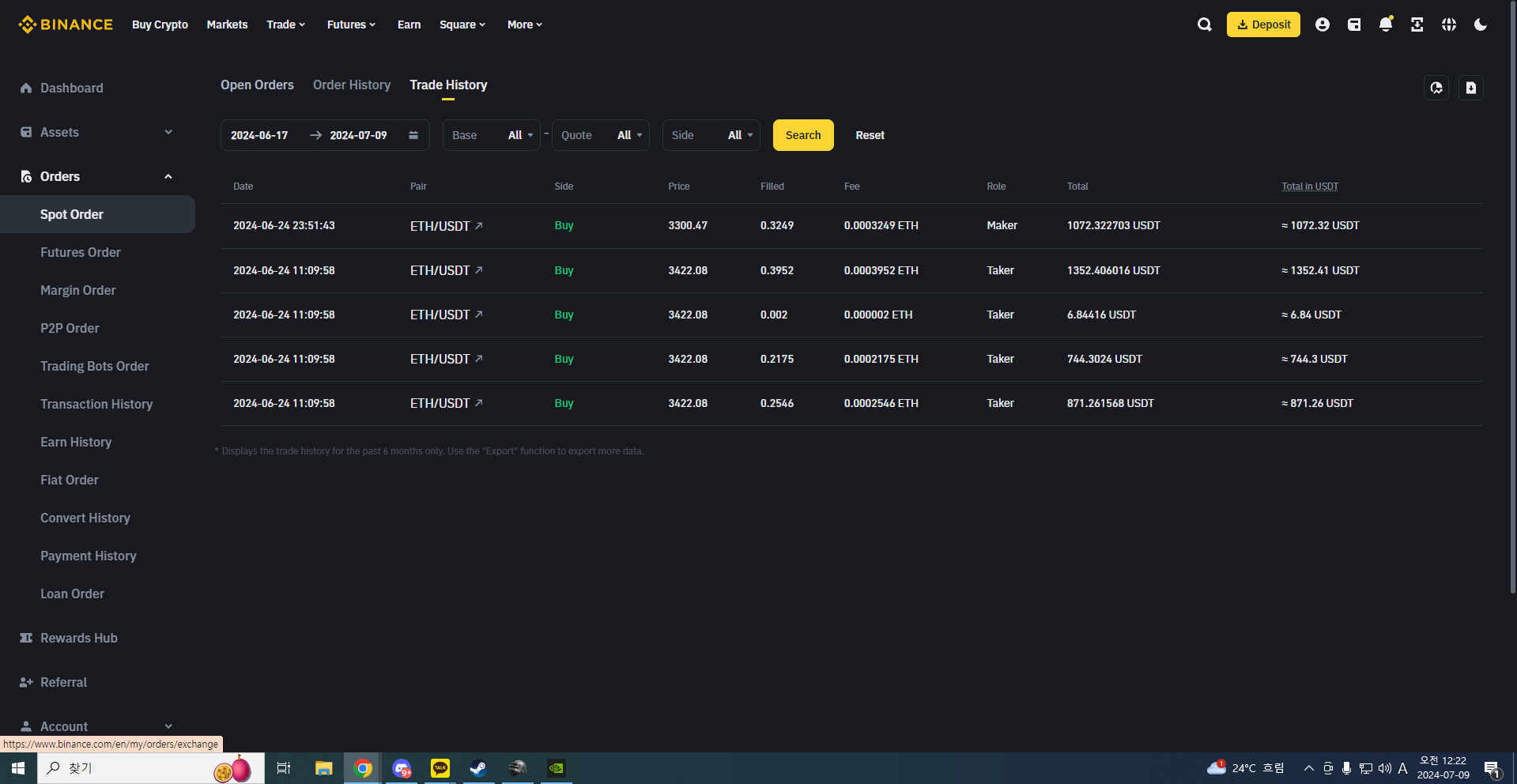Switch to Open Orders tab
Viewport: 1517px width, 784px height.
click(x=257, y=85)
